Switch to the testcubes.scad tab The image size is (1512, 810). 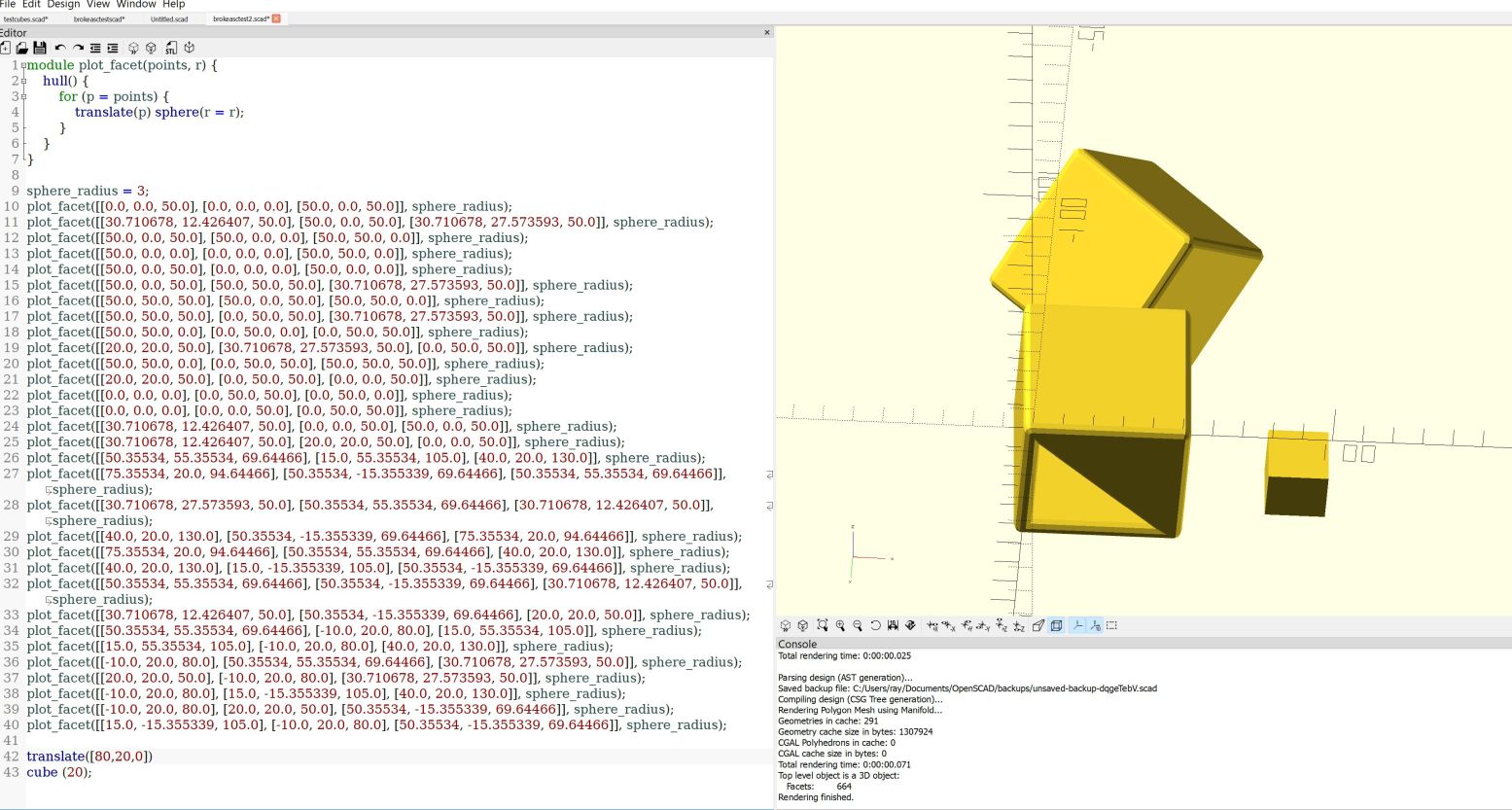25,18
